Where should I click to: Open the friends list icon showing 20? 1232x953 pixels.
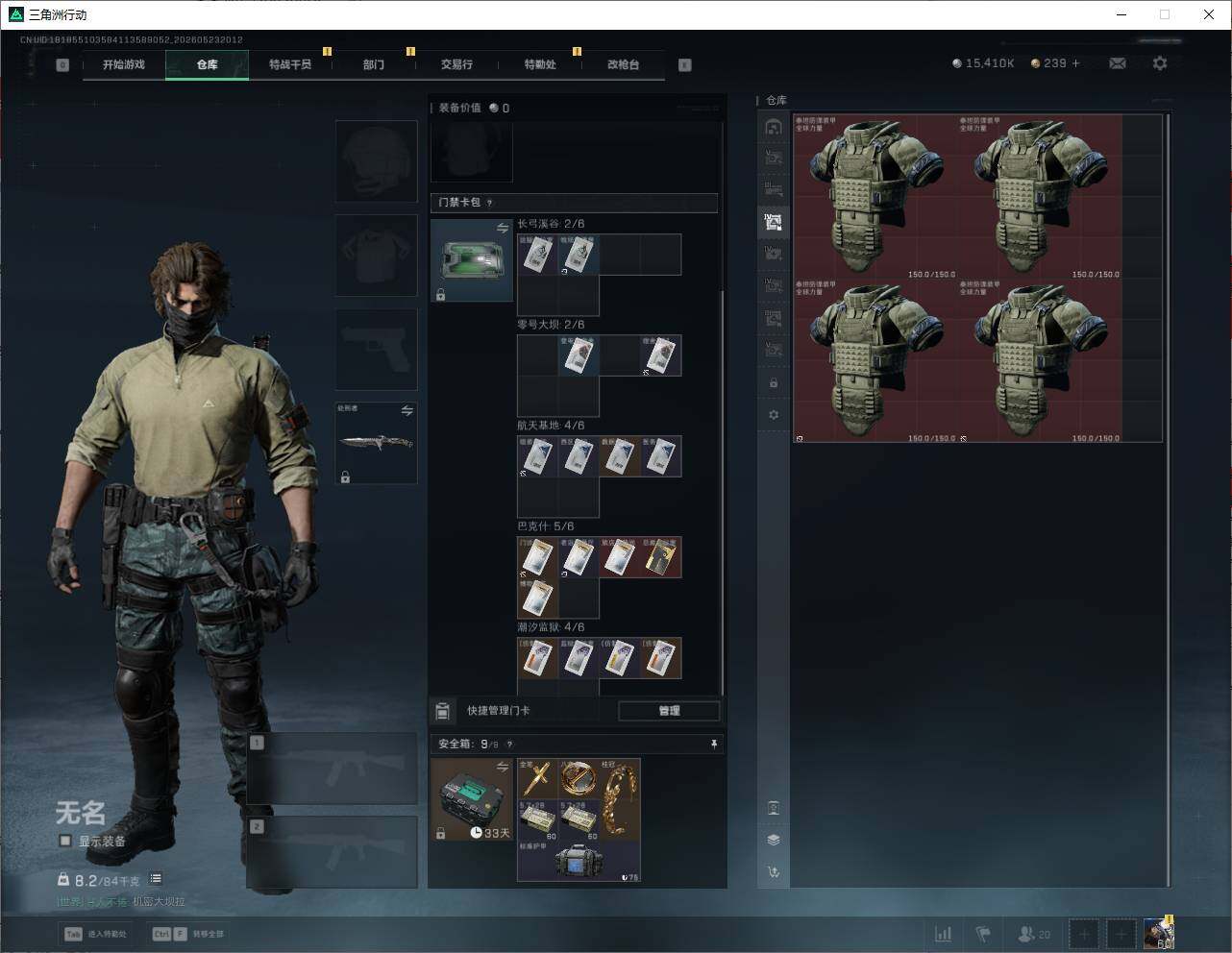pyautogui.click(x=1034, y=934)
